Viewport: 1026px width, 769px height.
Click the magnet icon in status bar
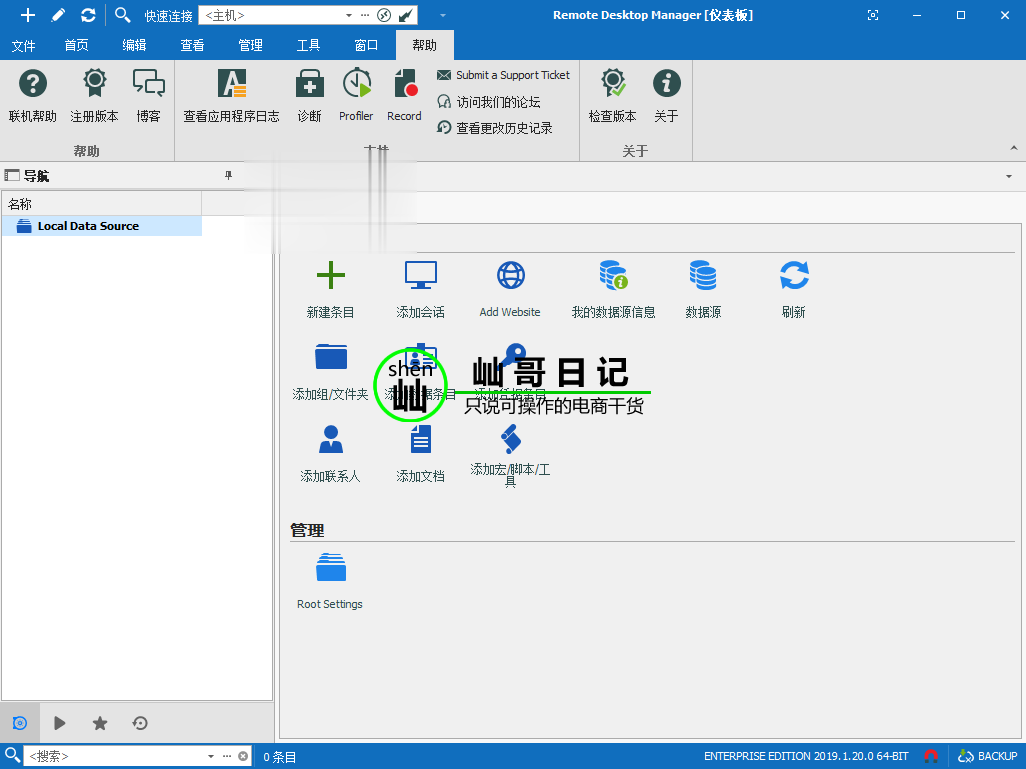pos(931,757)
